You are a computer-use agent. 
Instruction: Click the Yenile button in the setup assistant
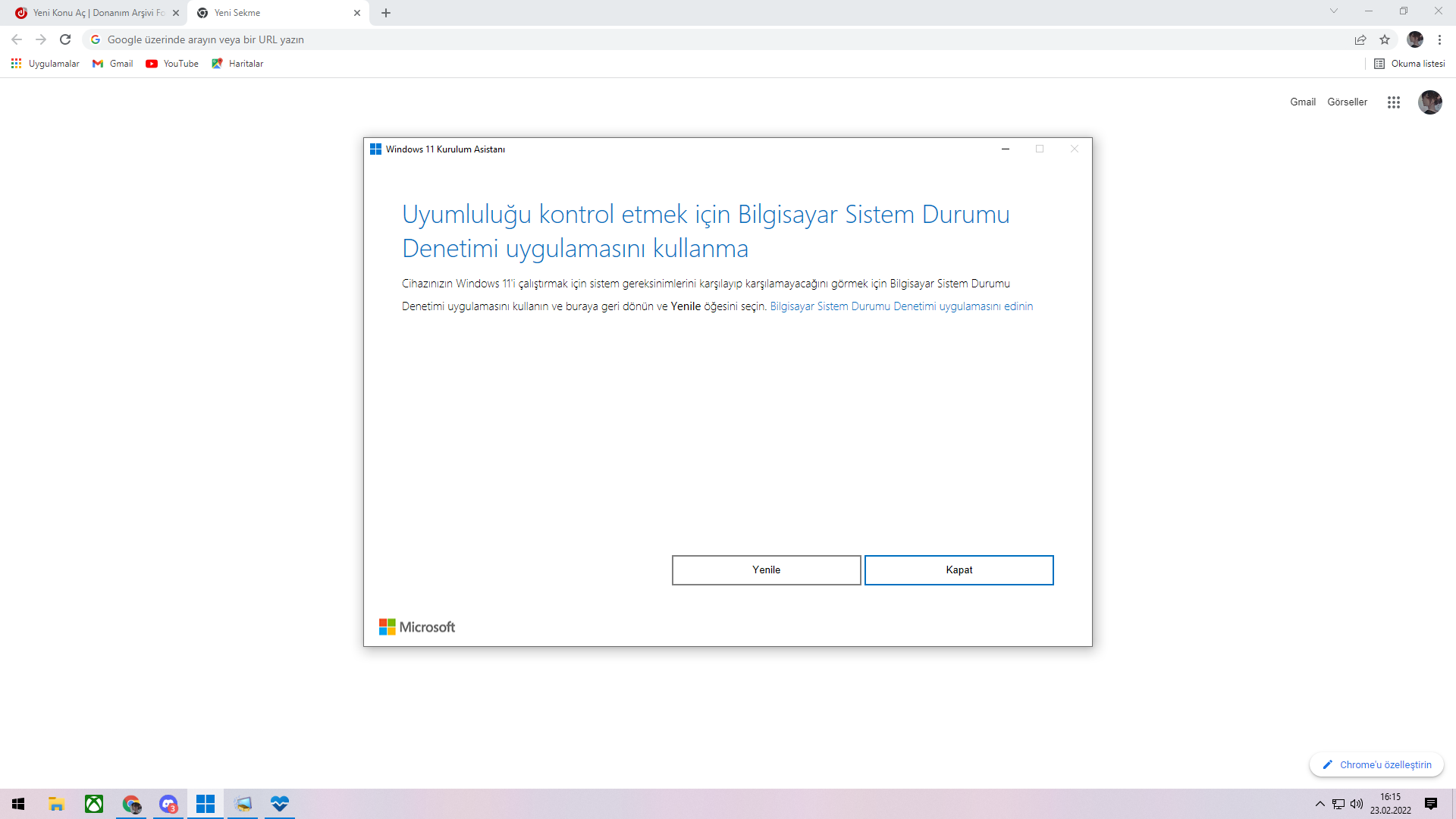point(766,570)
